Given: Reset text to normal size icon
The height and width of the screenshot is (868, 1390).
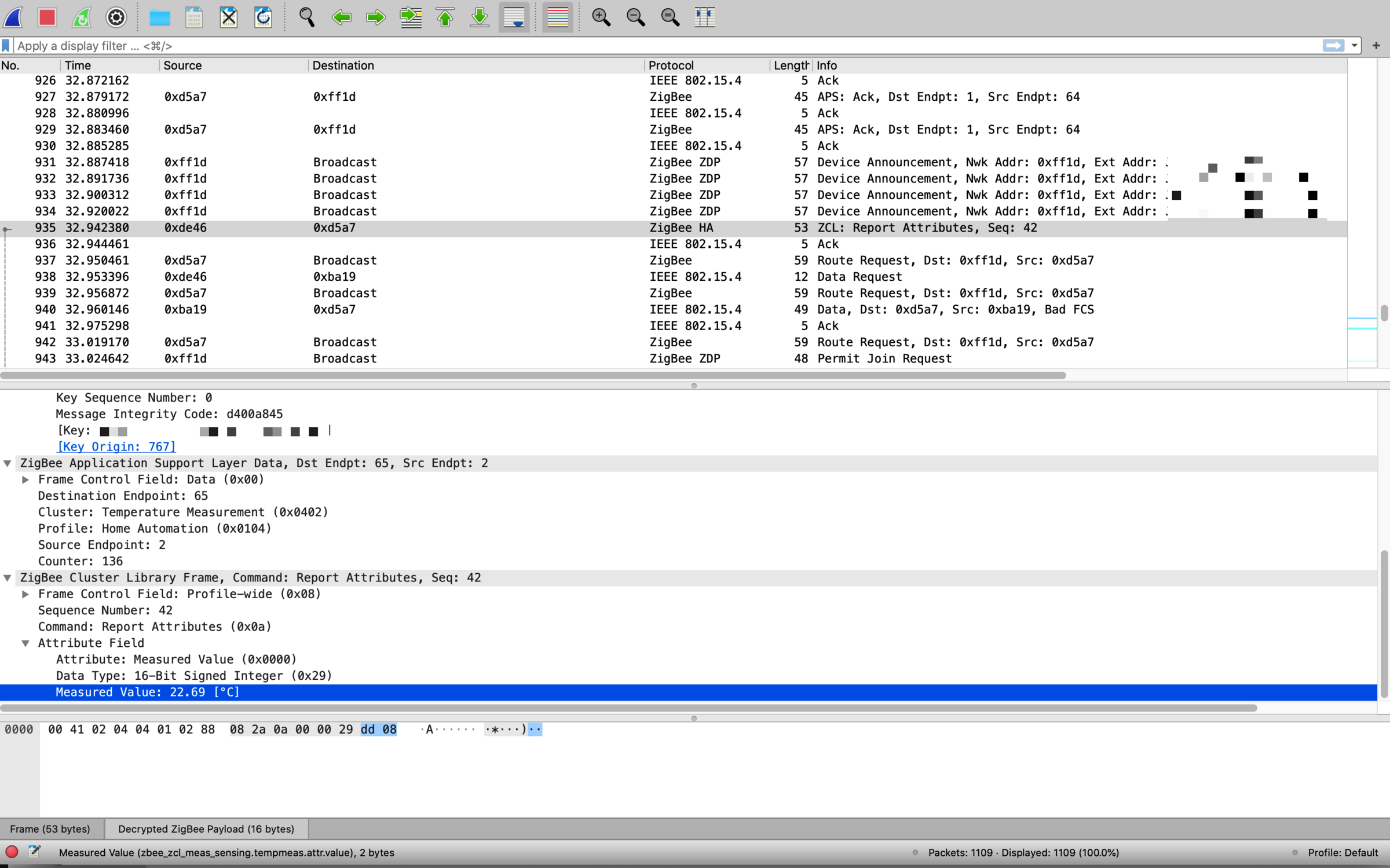Looking at the screenshot, I should coord(670,17).
